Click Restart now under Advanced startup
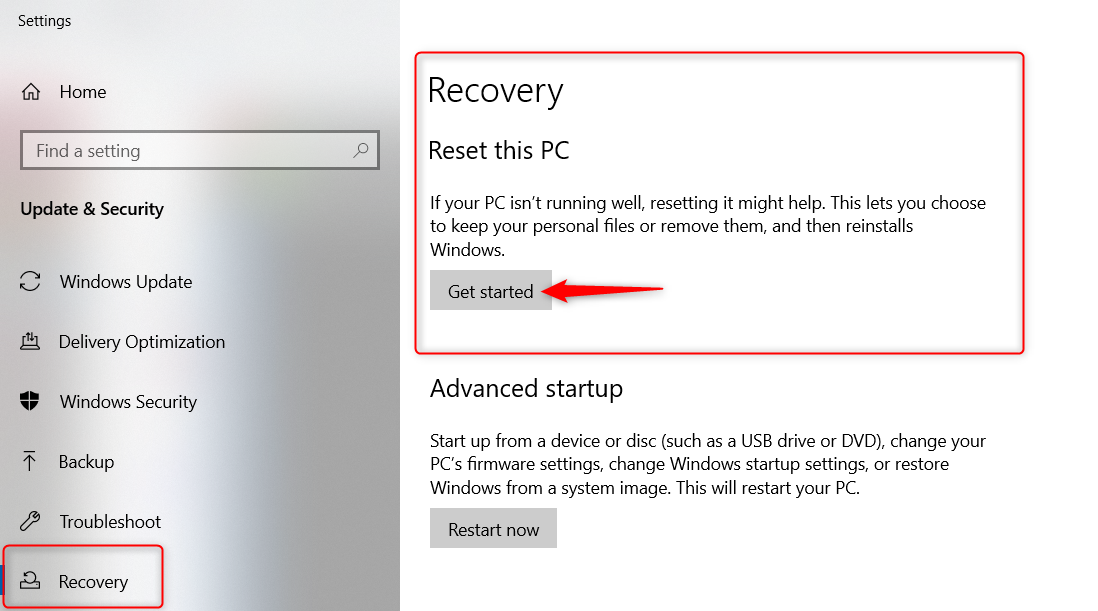The height and width of the screenshot is (611, 1098). point(493,528)
